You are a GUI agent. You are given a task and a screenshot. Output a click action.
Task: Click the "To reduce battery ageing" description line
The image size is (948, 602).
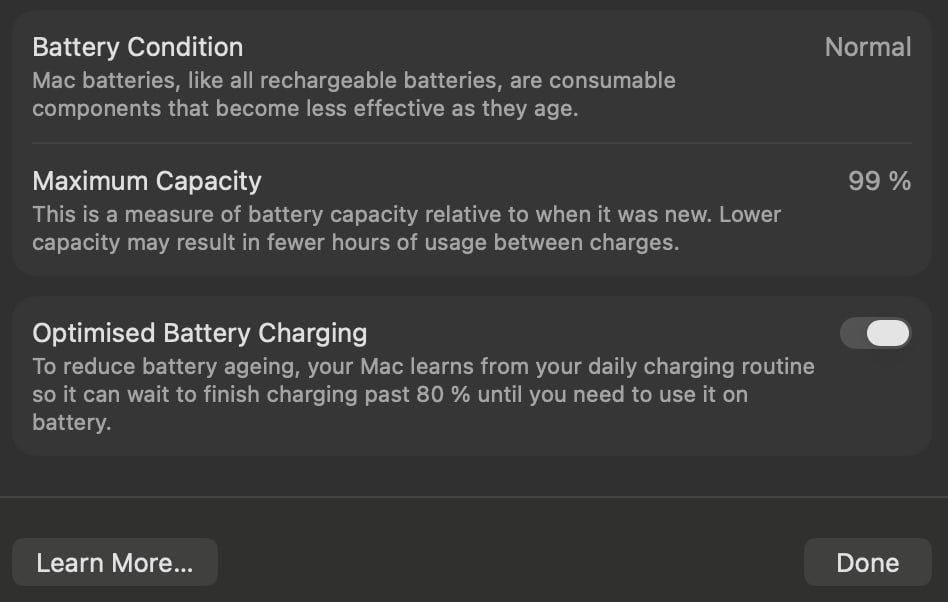(423, 366)
